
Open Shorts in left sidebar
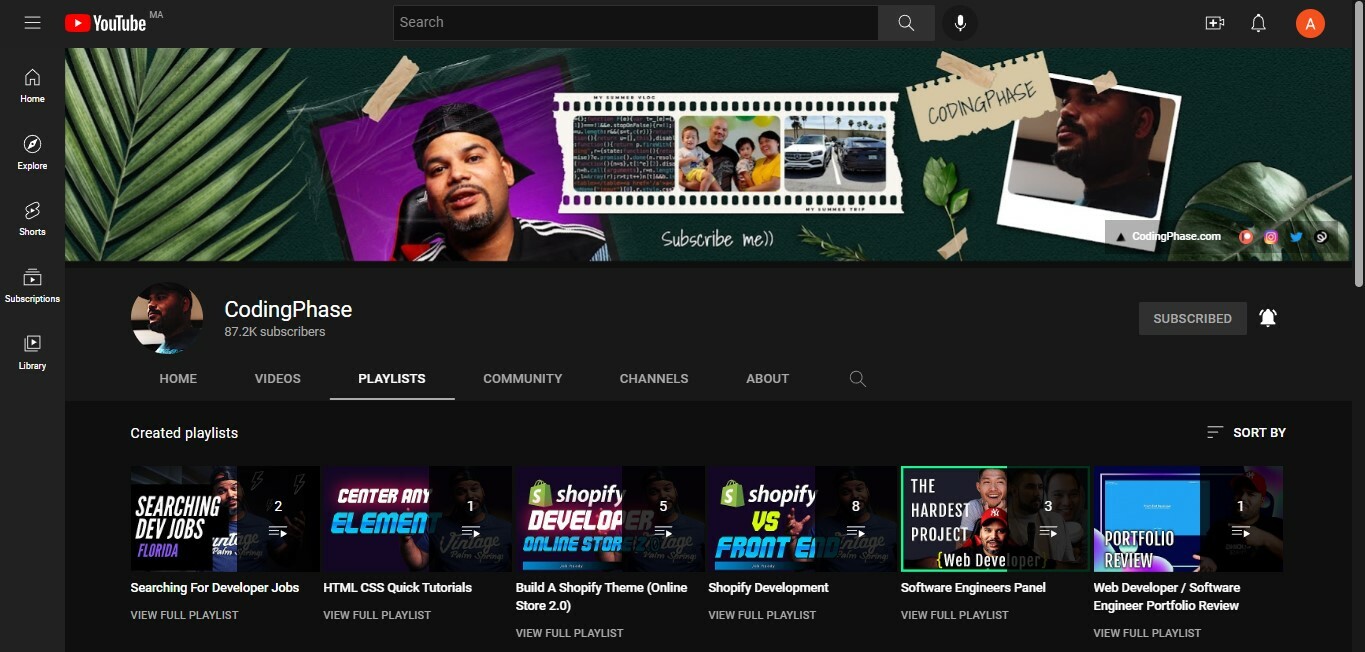(x=32, y=218)
